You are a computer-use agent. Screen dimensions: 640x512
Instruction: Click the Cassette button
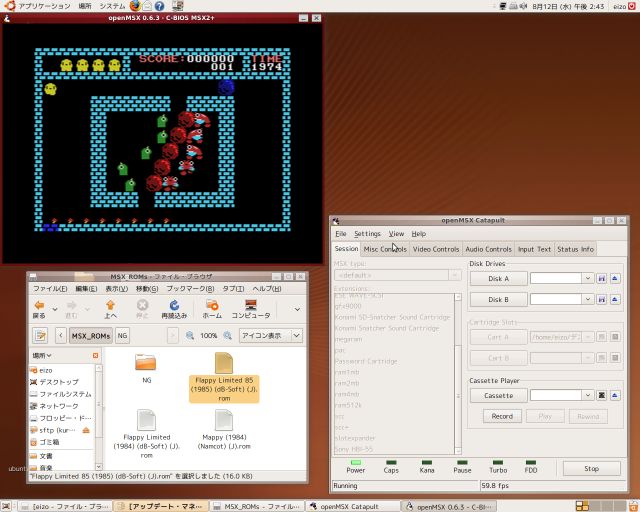tap(498, 395)
